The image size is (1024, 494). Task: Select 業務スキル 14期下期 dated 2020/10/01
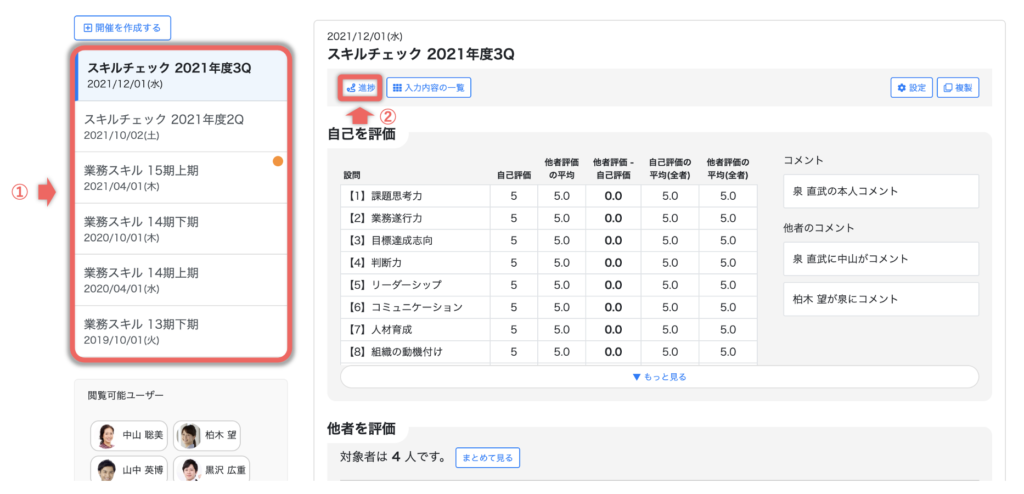[x=182, y=229]
